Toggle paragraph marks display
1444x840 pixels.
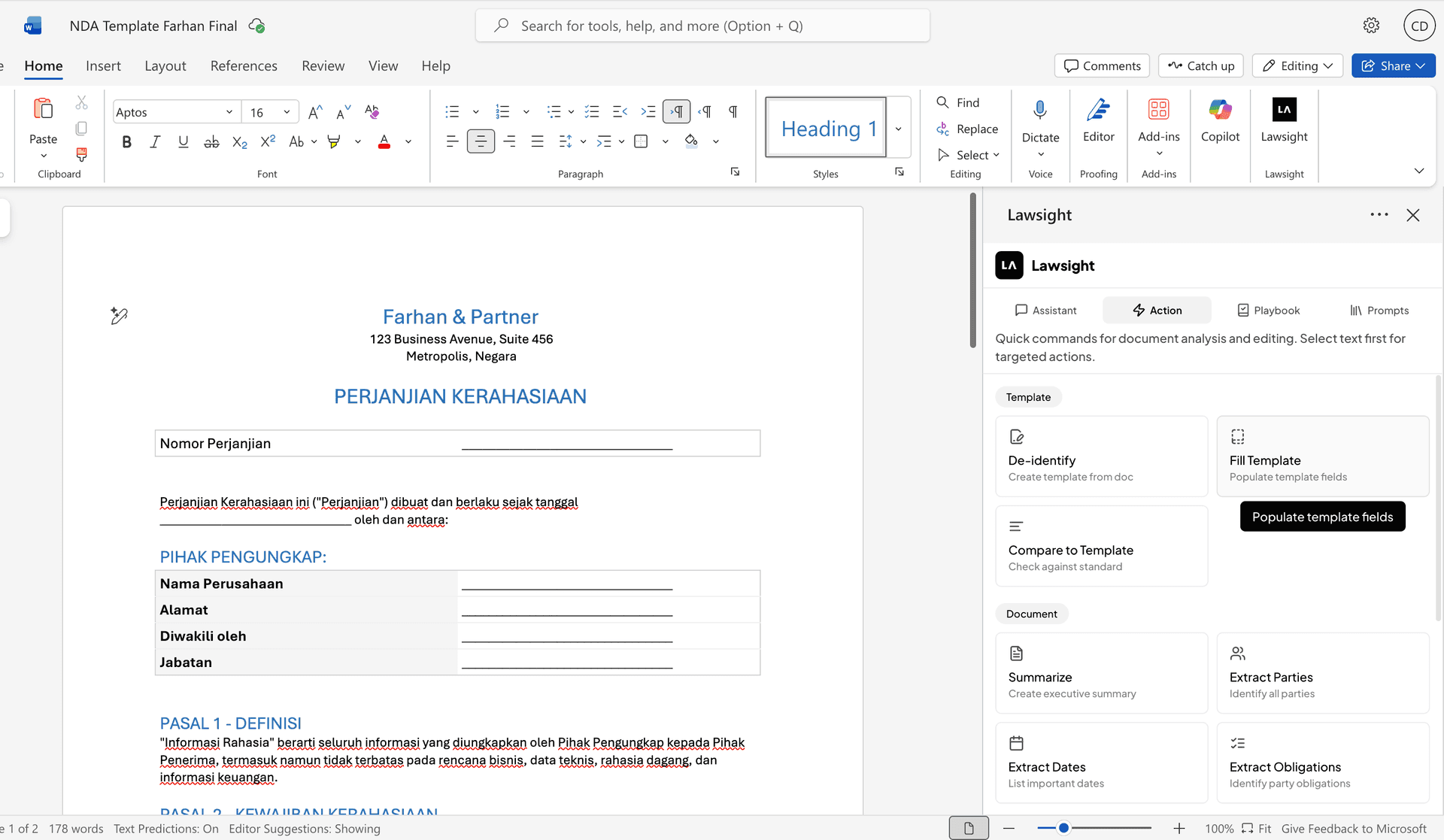pyautogui.click(x=733, y=111)
